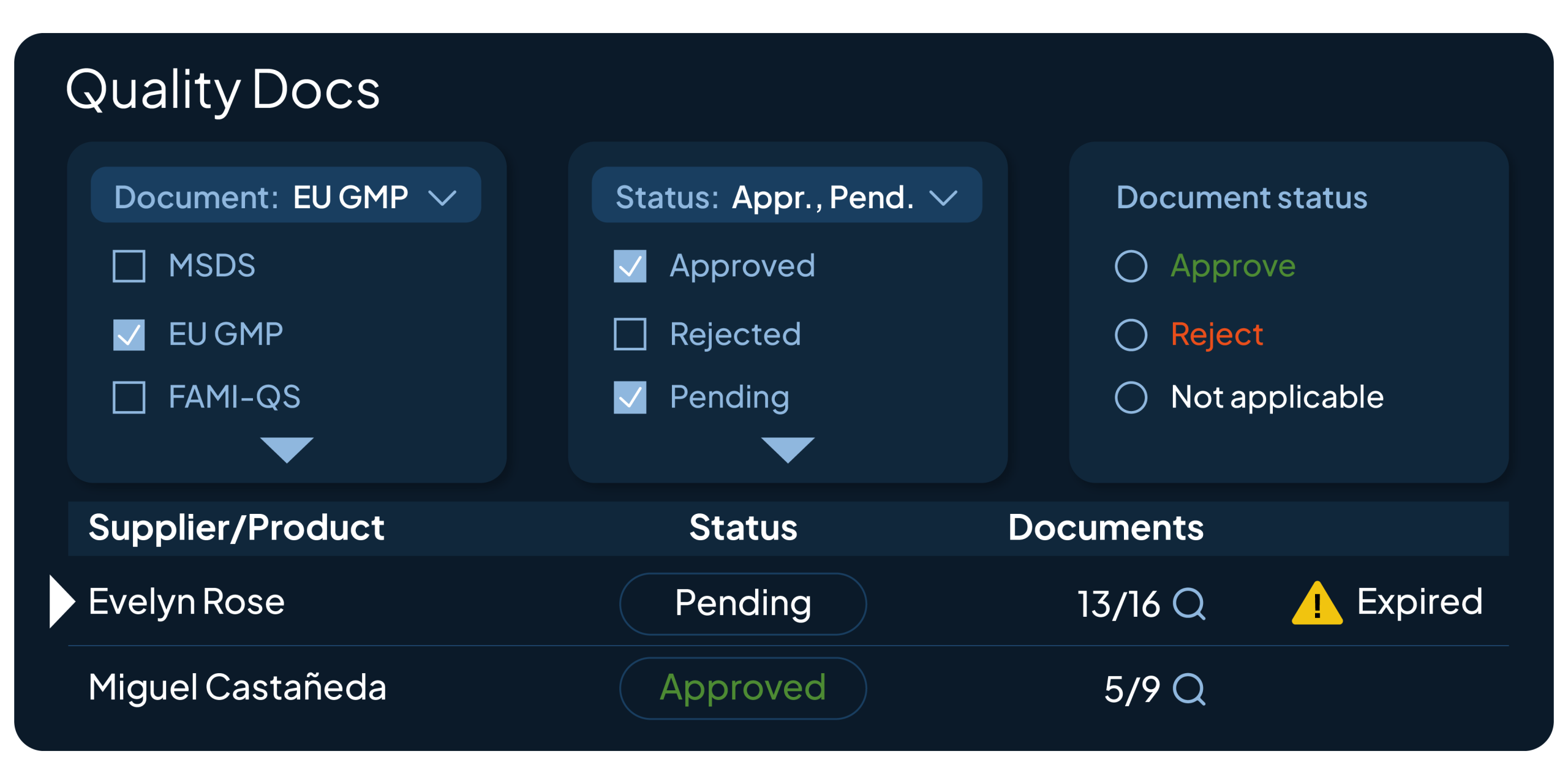1568x784 pixels.
Task: Check the FAMI-QS checkbox
Action: (x=129, y=398)
